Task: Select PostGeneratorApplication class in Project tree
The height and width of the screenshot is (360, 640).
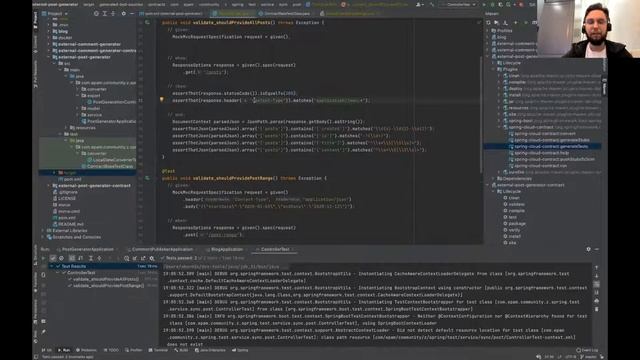Action: [x=109, y=121]
